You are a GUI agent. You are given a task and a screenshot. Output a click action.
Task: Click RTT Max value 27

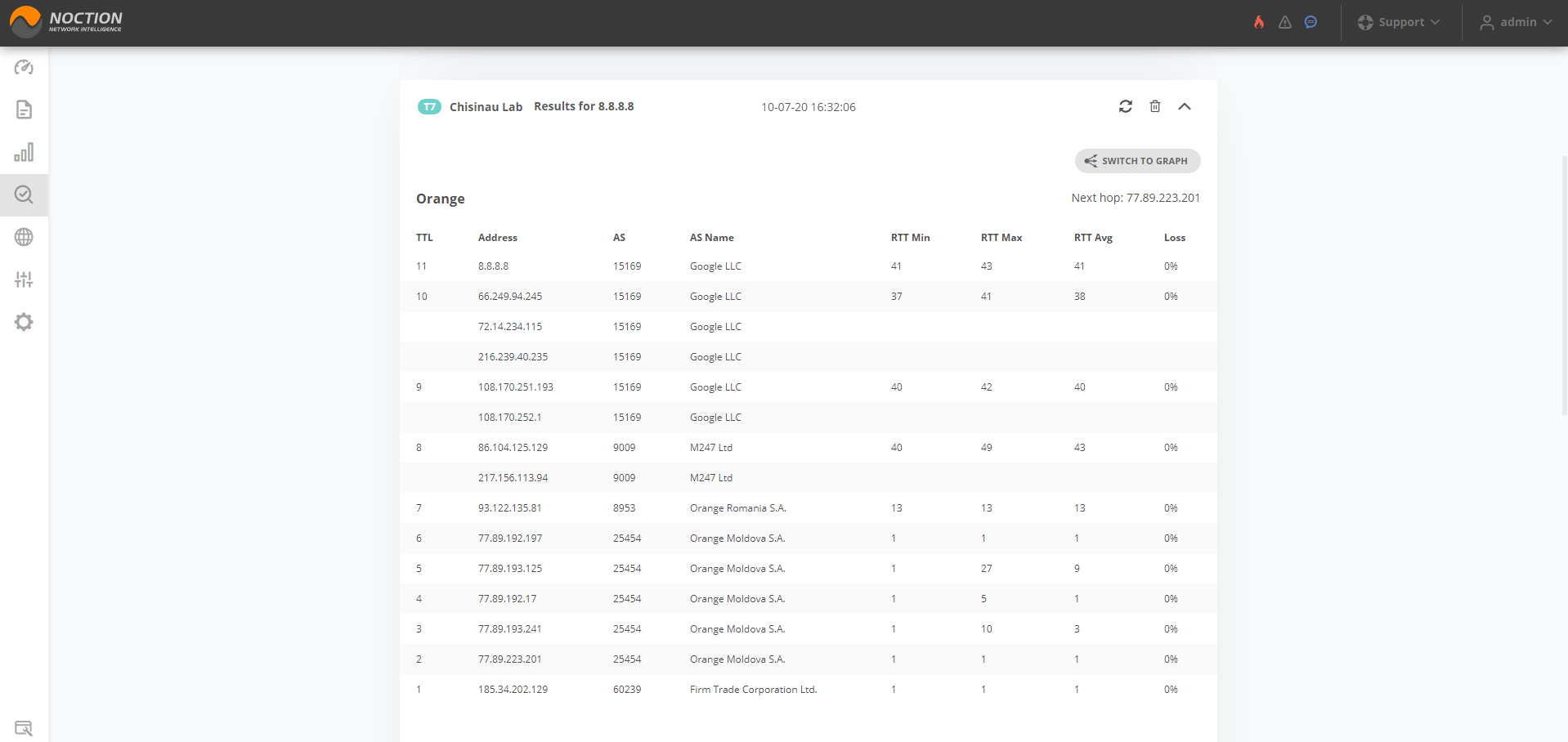987,569
